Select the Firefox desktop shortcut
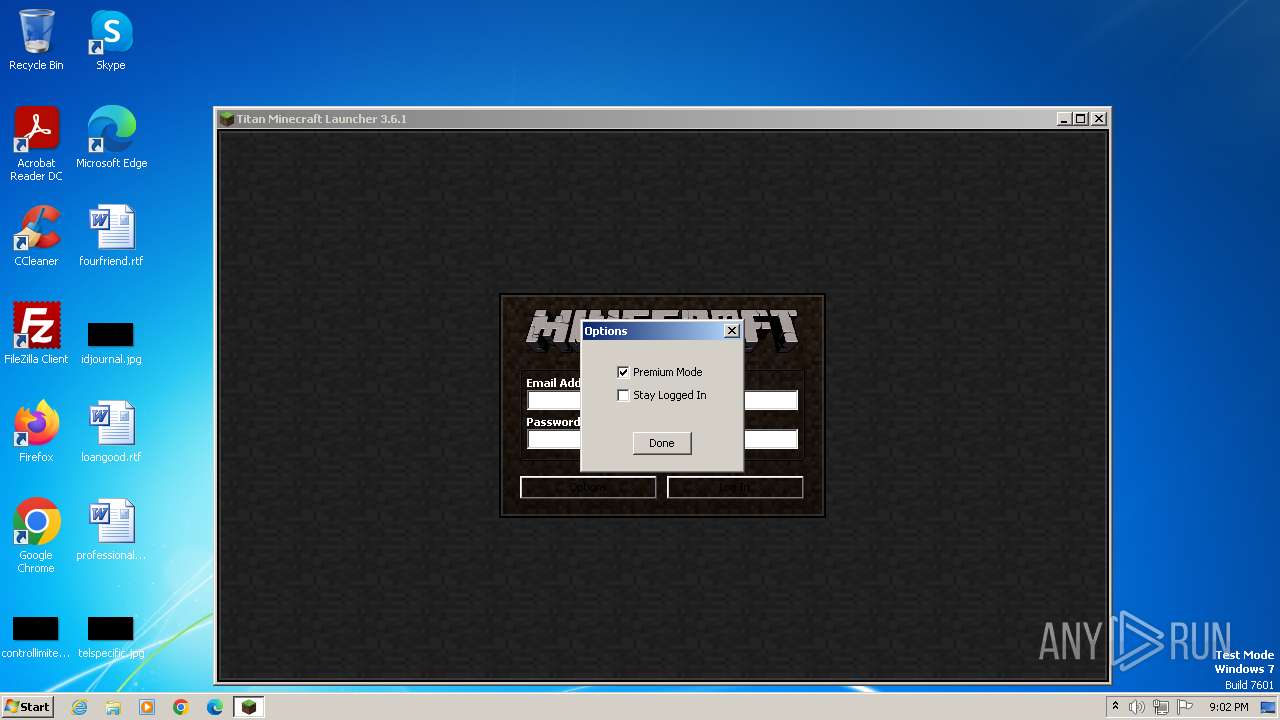 36,432
